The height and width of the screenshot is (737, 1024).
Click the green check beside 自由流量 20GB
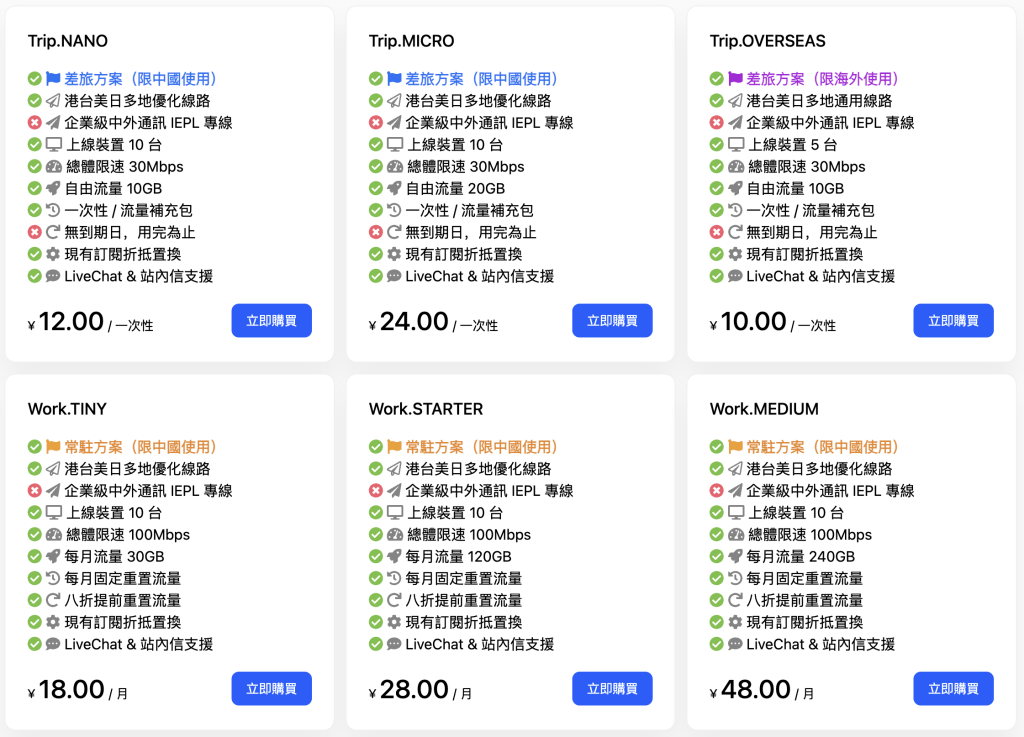tap(376, 189)
